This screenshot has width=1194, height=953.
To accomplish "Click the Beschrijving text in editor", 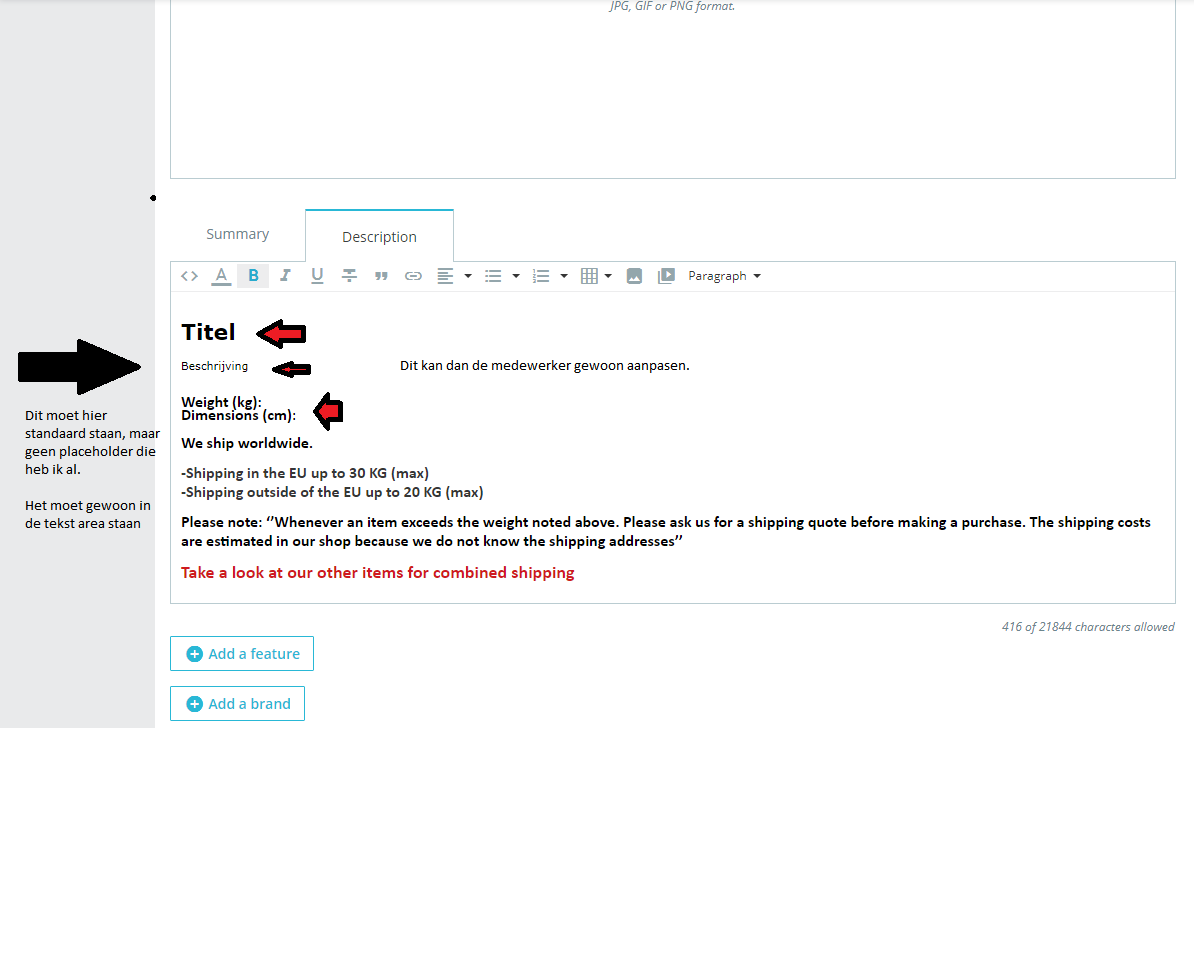I will (x=215, y=366).
